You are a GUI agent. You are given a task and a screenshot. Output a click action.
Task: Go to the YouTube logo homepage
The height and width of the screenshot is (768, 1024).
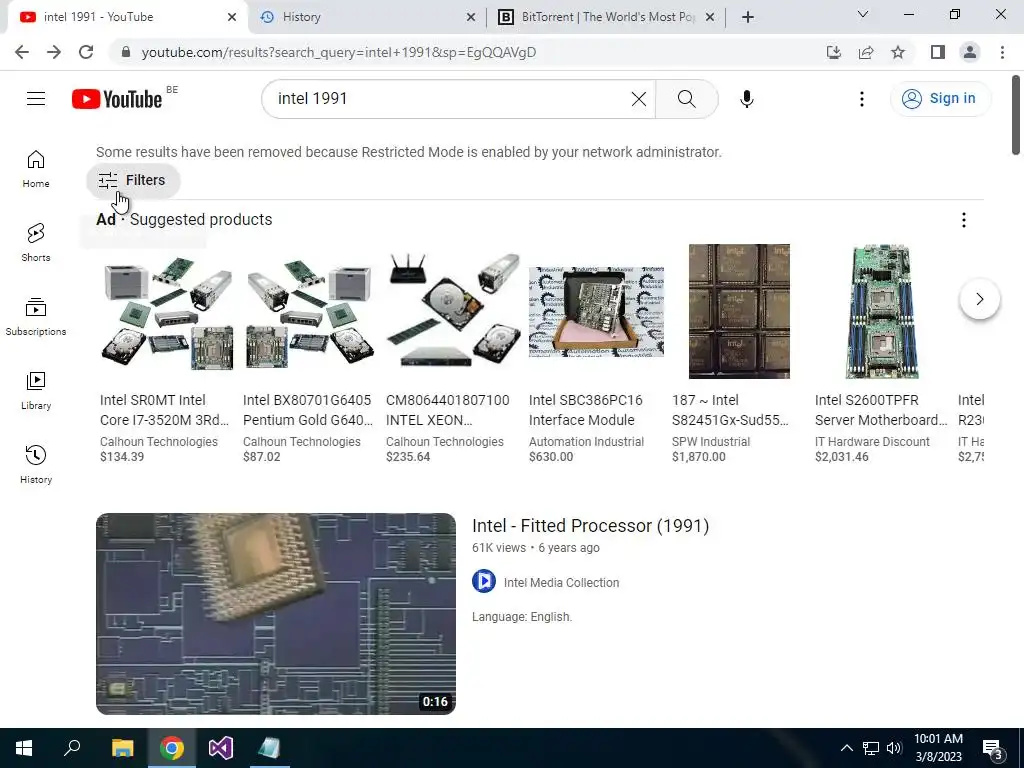tap(117, 99)
